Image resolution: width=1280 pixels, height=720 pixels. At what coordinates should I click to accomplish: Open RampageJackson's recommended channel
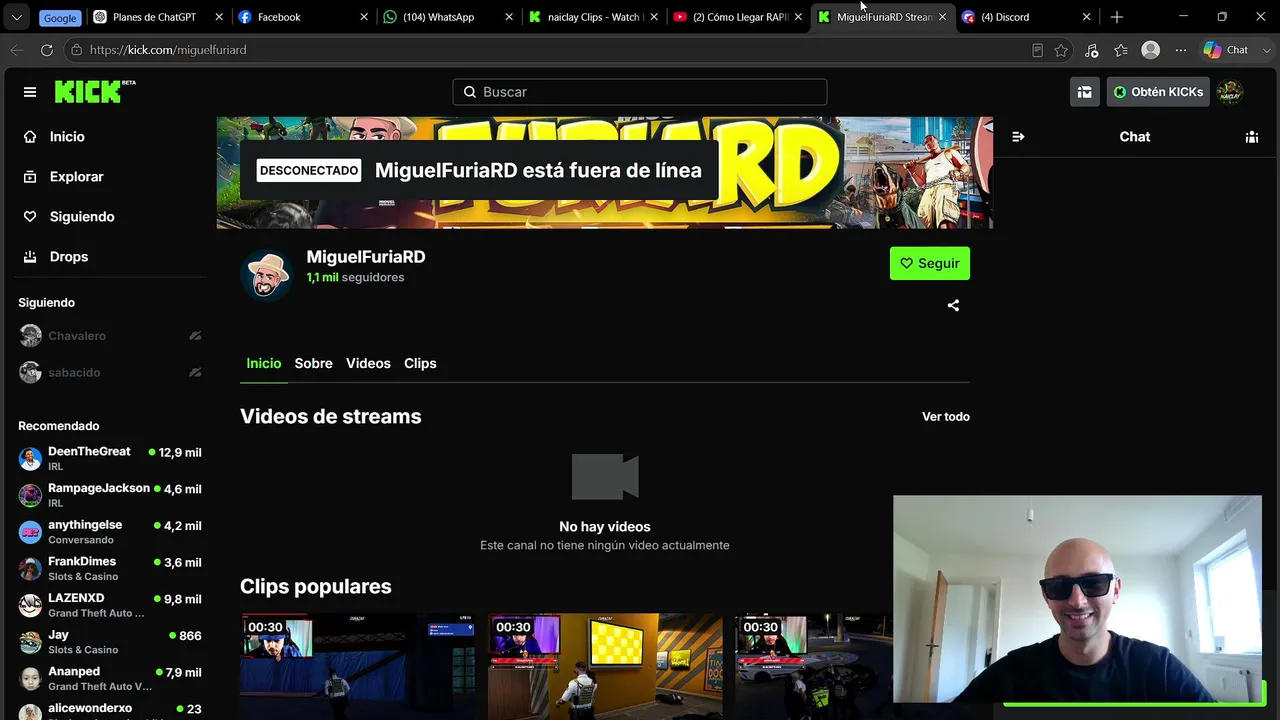coord(110,495)
